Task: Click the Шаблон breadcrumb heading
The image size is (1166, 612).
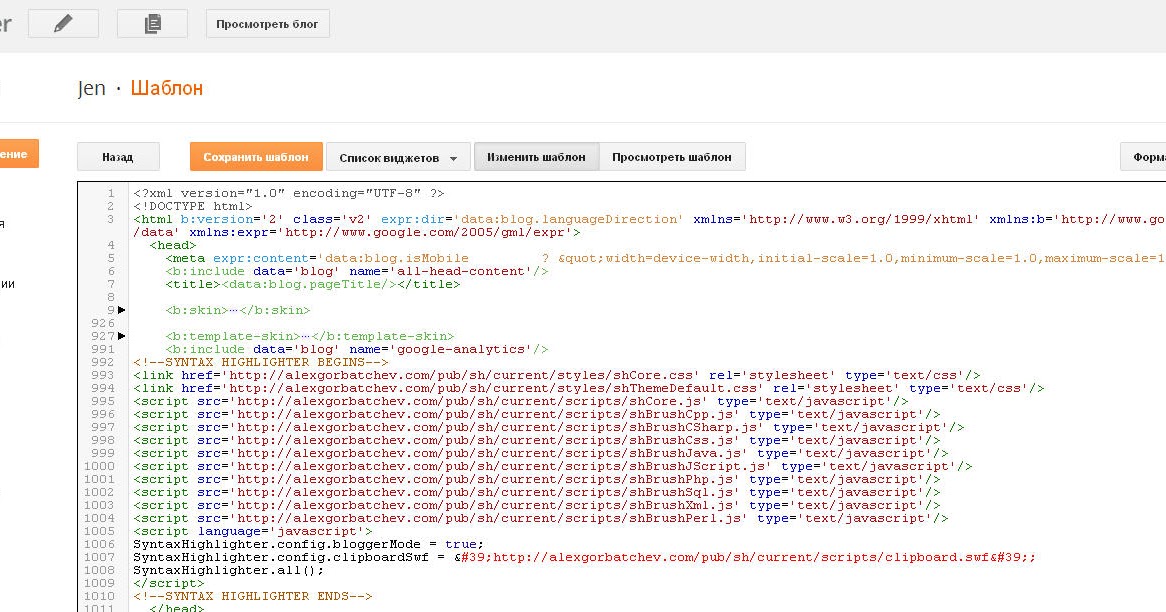Action: click(x=167, y=88)
